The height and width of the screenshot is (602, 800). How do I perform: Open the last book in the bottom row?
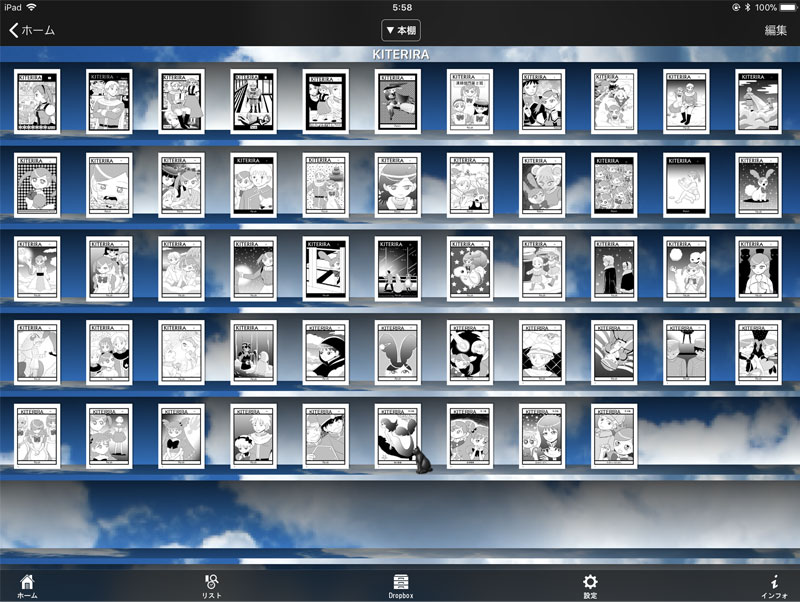[613, 437]
